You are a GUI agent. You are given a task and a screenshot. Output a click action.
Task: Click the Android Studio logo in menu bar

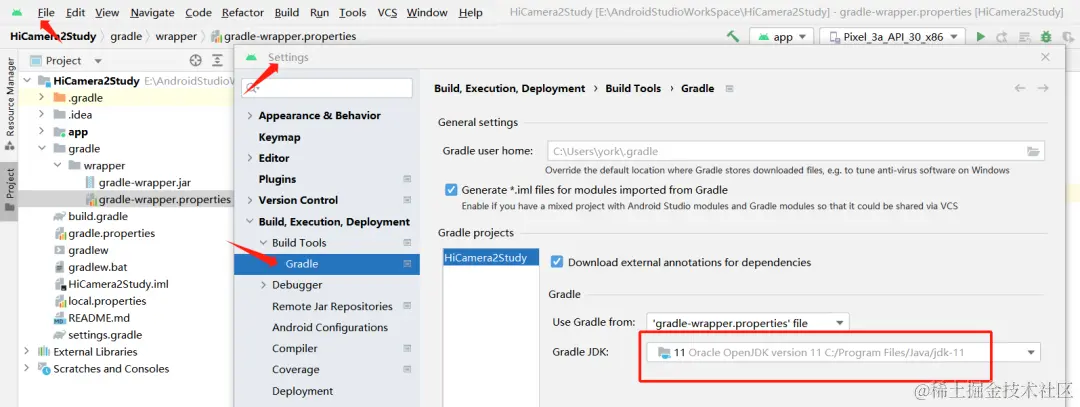17,12
